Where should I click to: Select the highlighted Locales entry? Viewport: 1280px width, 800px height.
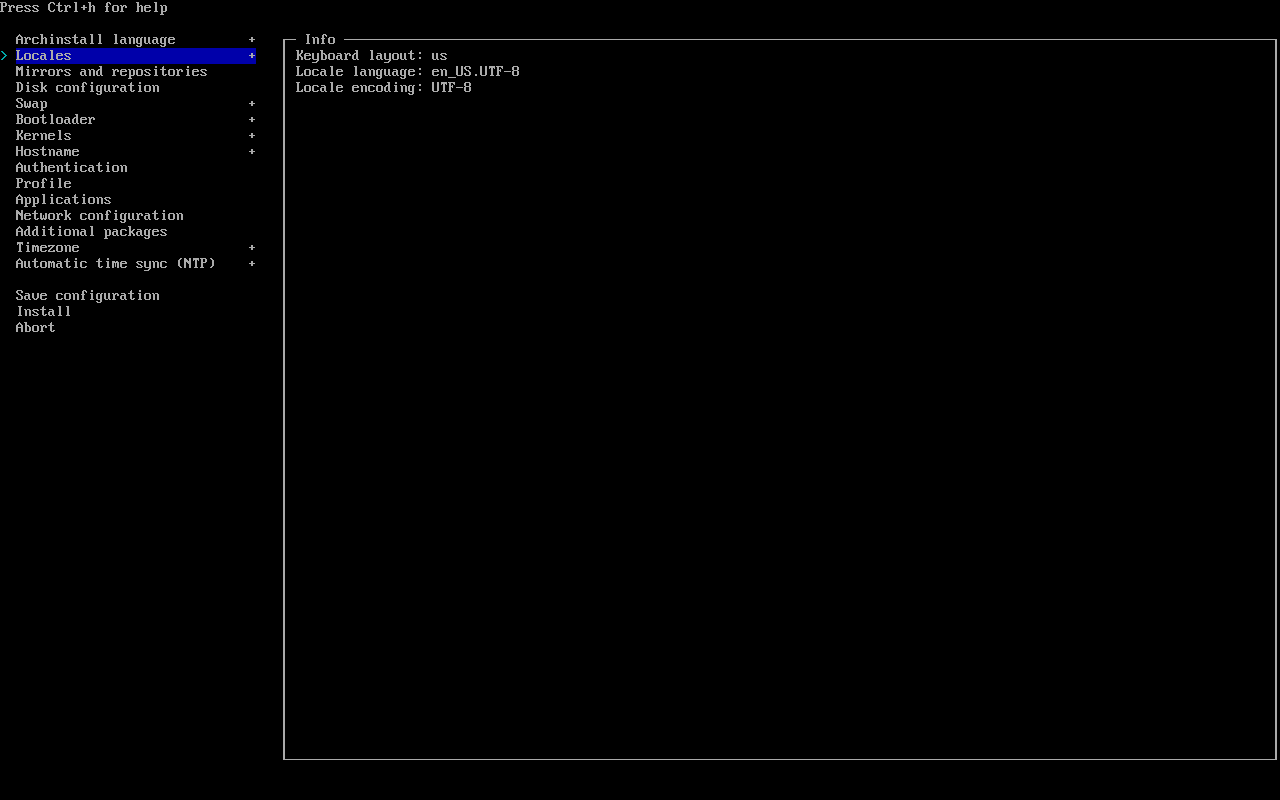(x=44, y=56)
